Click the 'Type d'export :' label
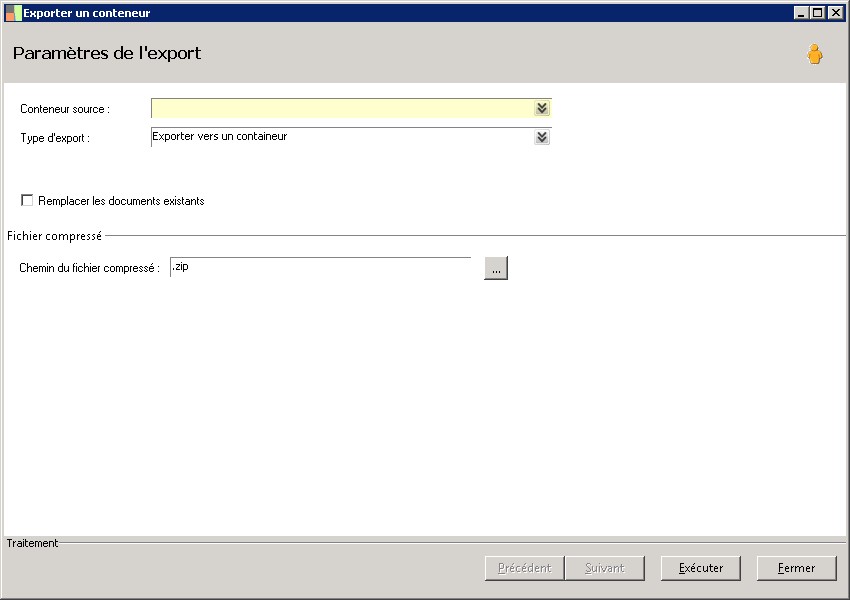Viewport: 850px width, 600px height. pyautogui.click(x=55, y=138)
